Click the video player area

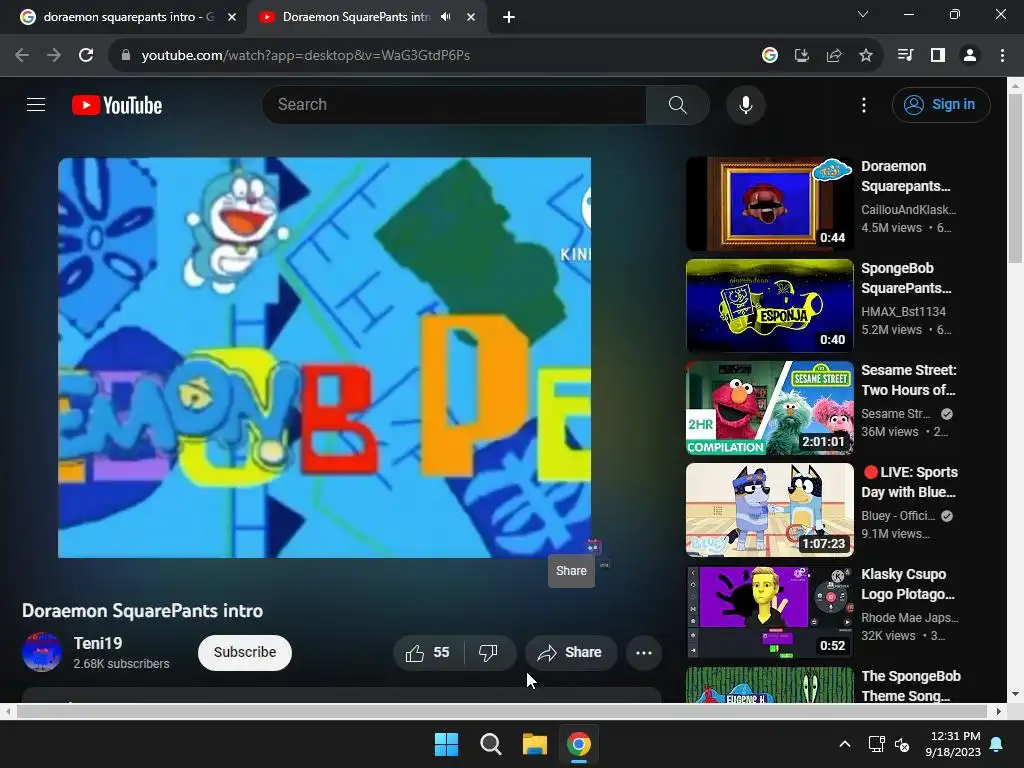click(x=325, y=357)
